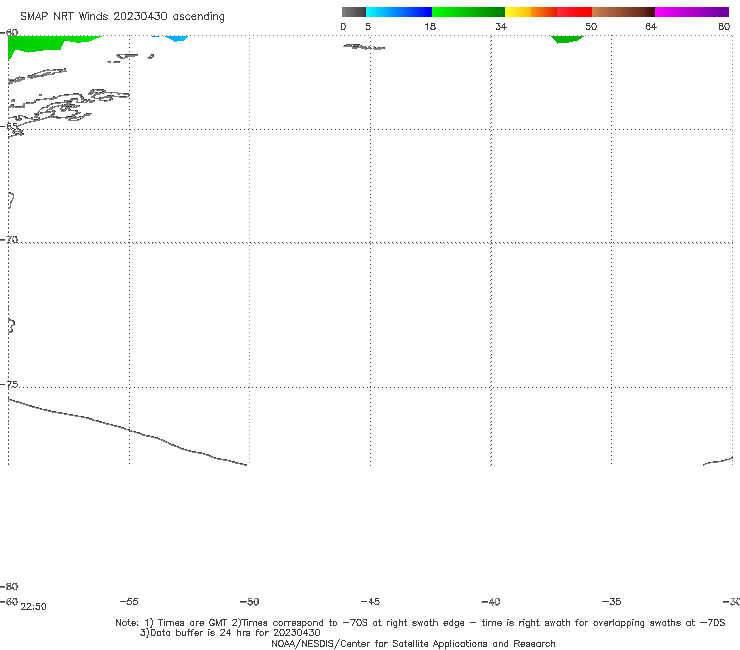
Task: Click the longitude label '-45'
Action: click(370, 601)
